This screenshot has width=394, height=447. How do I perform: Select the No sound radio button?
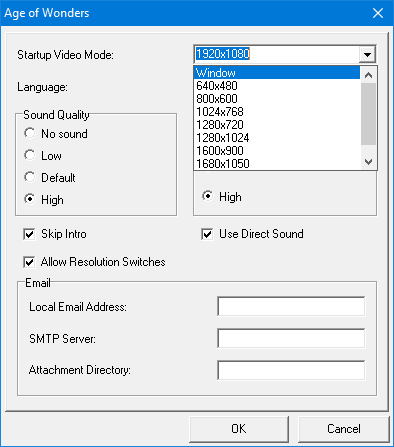[30, 133]
